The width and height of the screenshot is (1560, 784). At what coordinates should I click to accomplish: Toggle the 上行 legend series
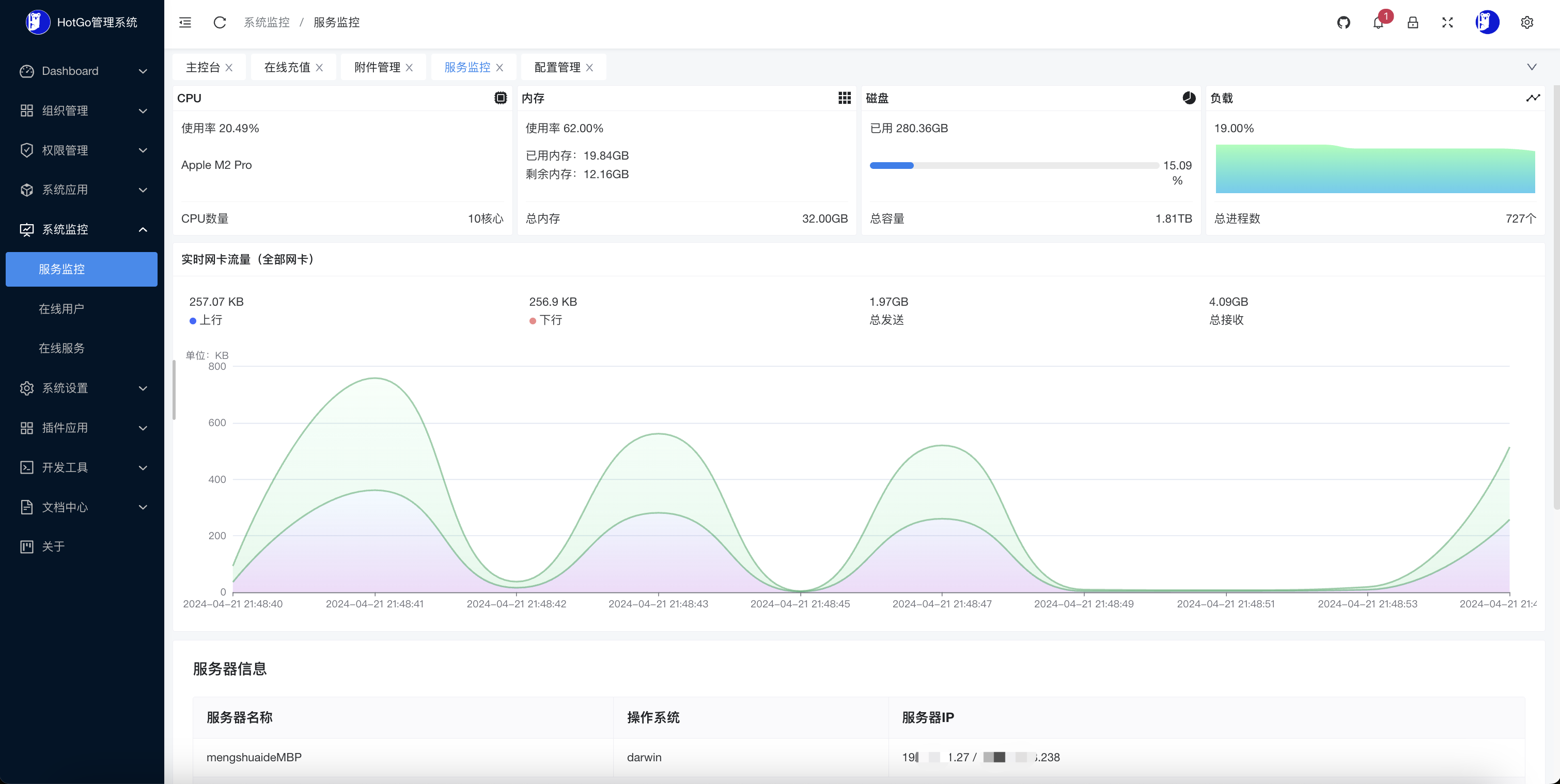point(207,320)
